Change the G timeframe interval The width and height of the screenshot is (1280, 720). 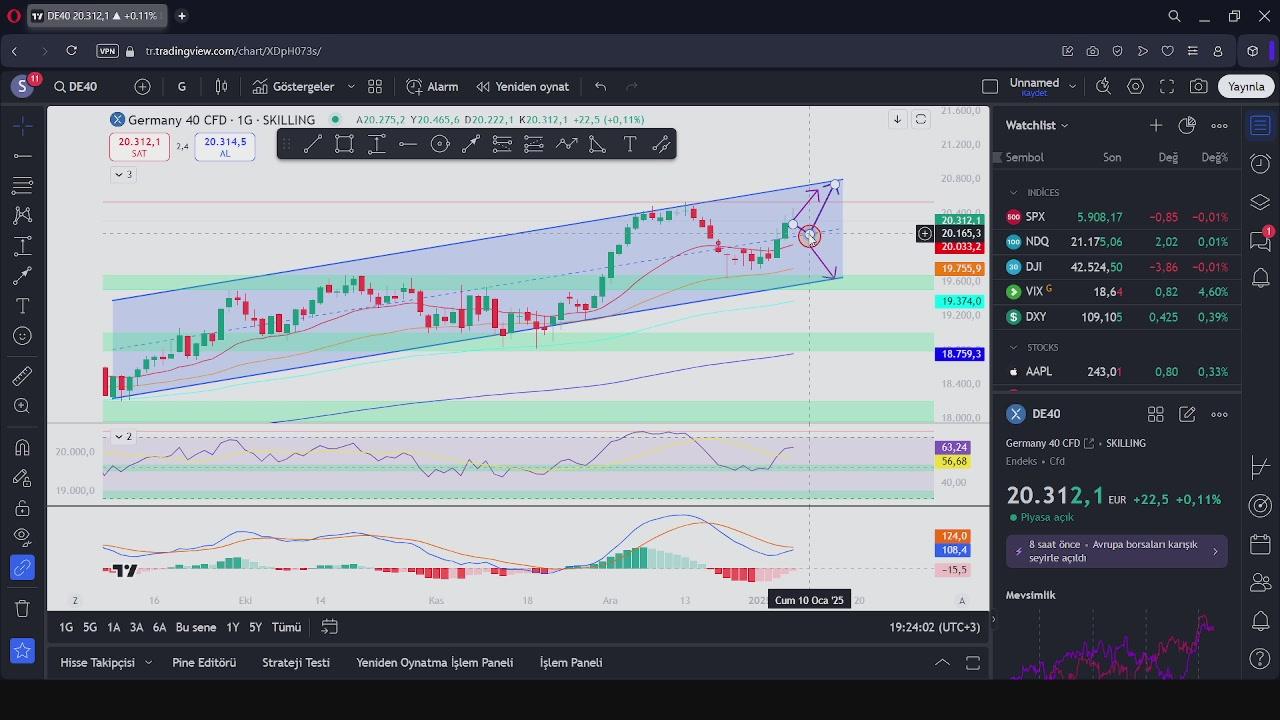coord(181,87)
